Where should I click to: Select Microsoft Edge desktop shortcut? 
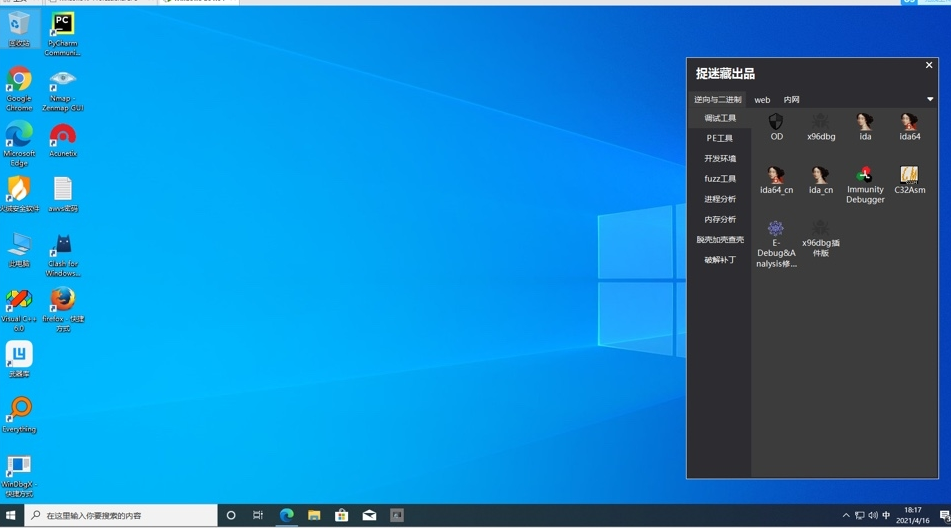tap(19, 144)
